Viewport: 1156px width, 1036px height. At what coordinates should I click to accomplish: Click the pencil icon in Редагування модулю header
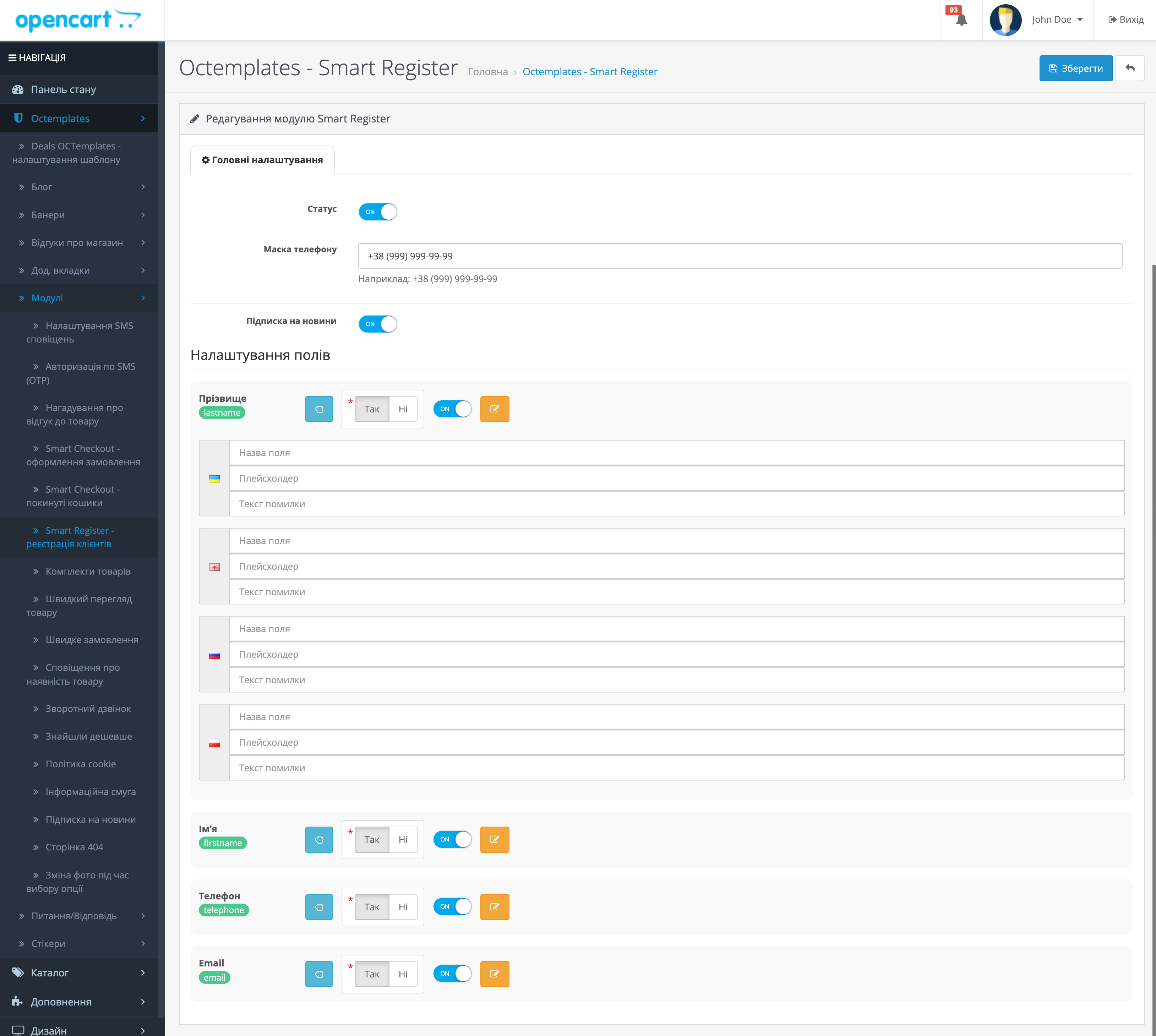(195, 119)
